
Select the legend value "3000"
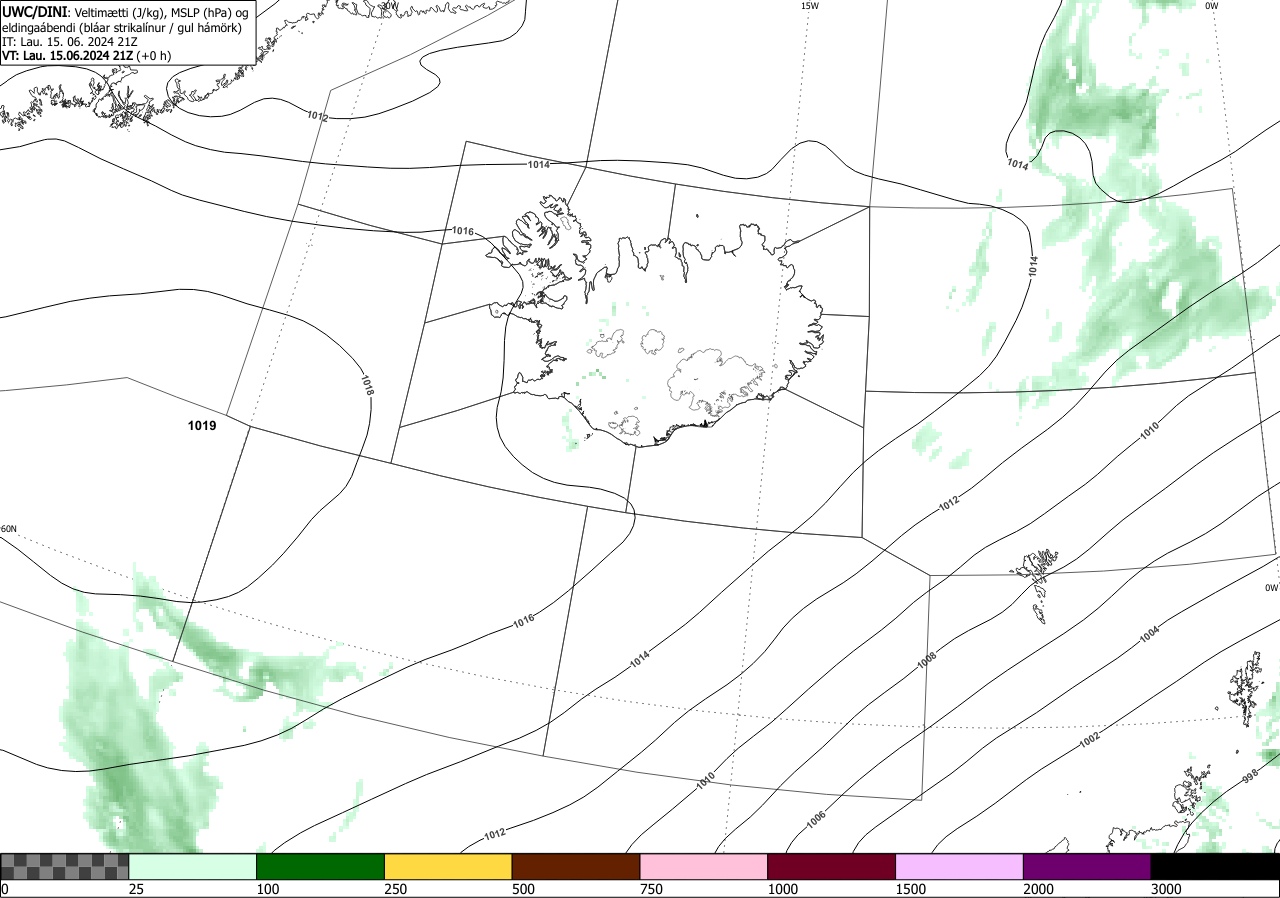1167,889
